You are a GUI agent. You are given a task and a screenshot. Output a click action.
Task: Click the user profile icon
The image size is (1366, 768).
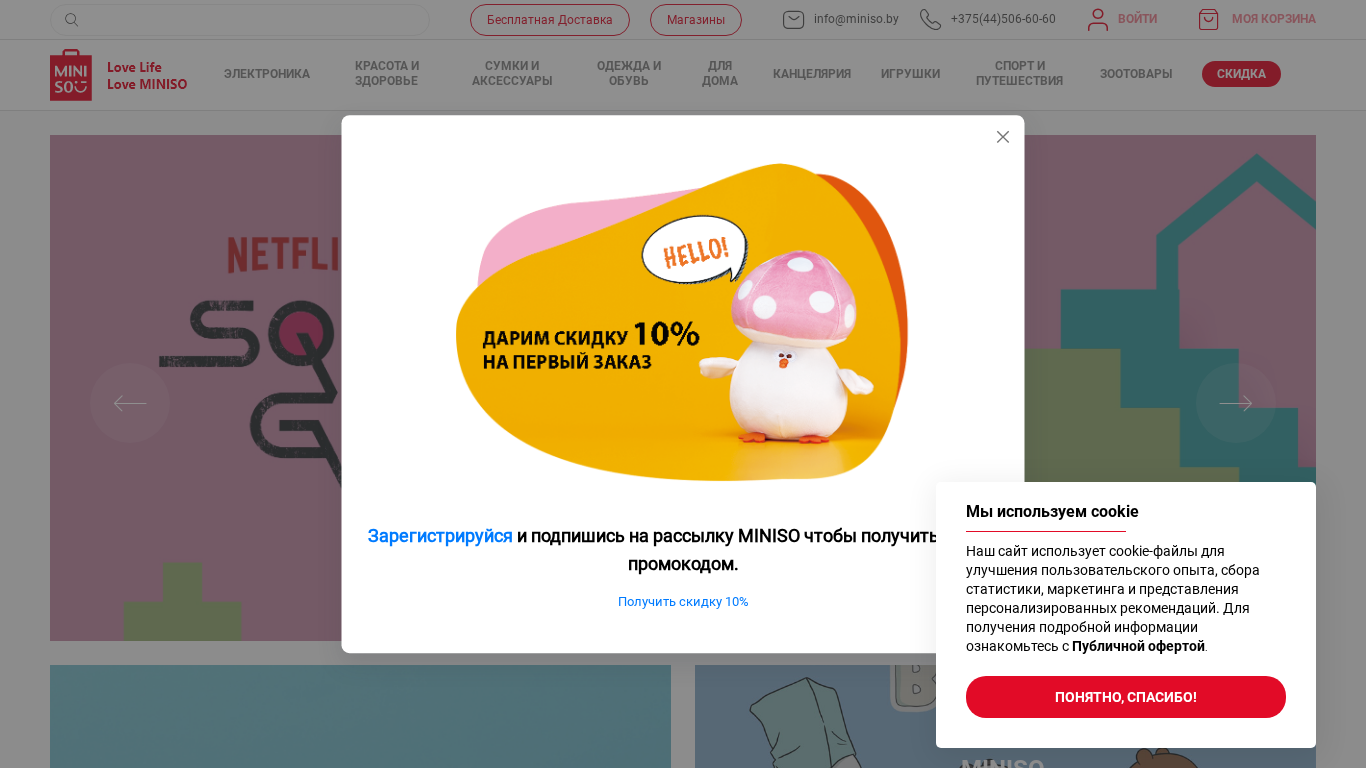(1098, 20)
